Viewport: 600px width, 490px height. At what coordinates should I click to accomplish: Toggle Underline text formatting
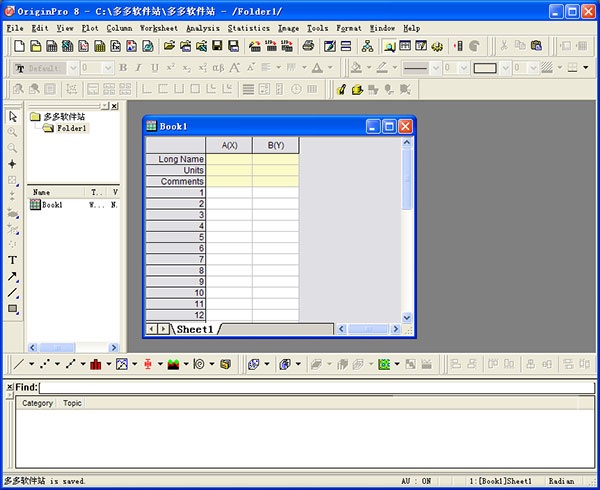154,68
